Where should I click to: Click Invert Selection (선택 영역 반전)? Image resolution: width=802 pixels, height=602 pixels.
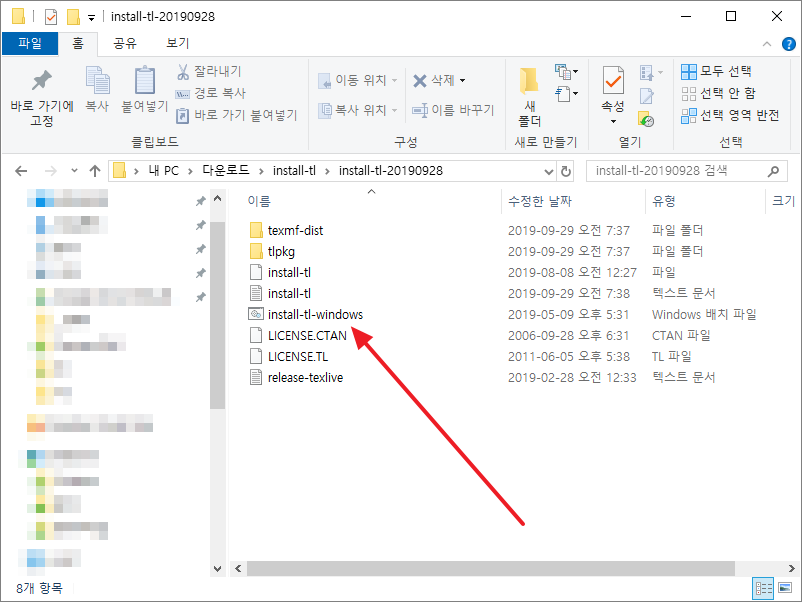pos(730,115)
